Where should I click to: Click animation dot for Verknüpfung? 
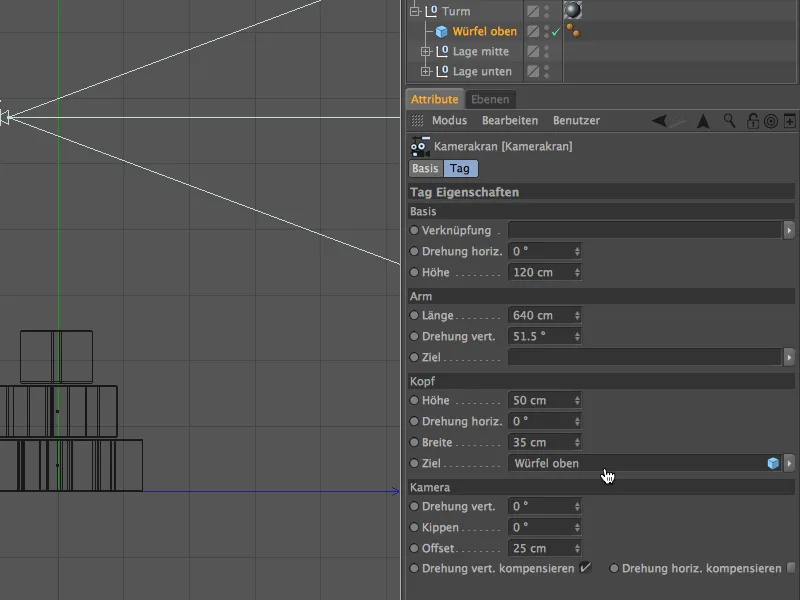pos(414,230)
